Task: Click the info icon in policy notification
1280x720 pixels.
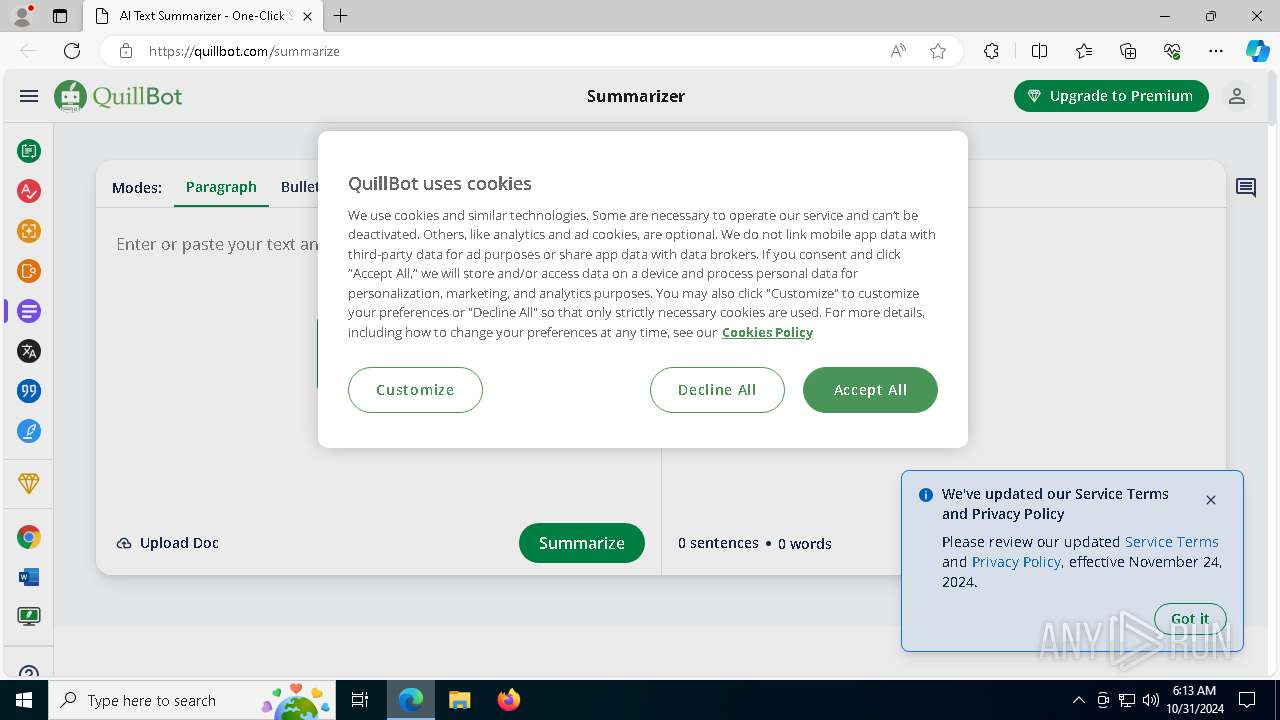Action: click(x=926, y=495)
